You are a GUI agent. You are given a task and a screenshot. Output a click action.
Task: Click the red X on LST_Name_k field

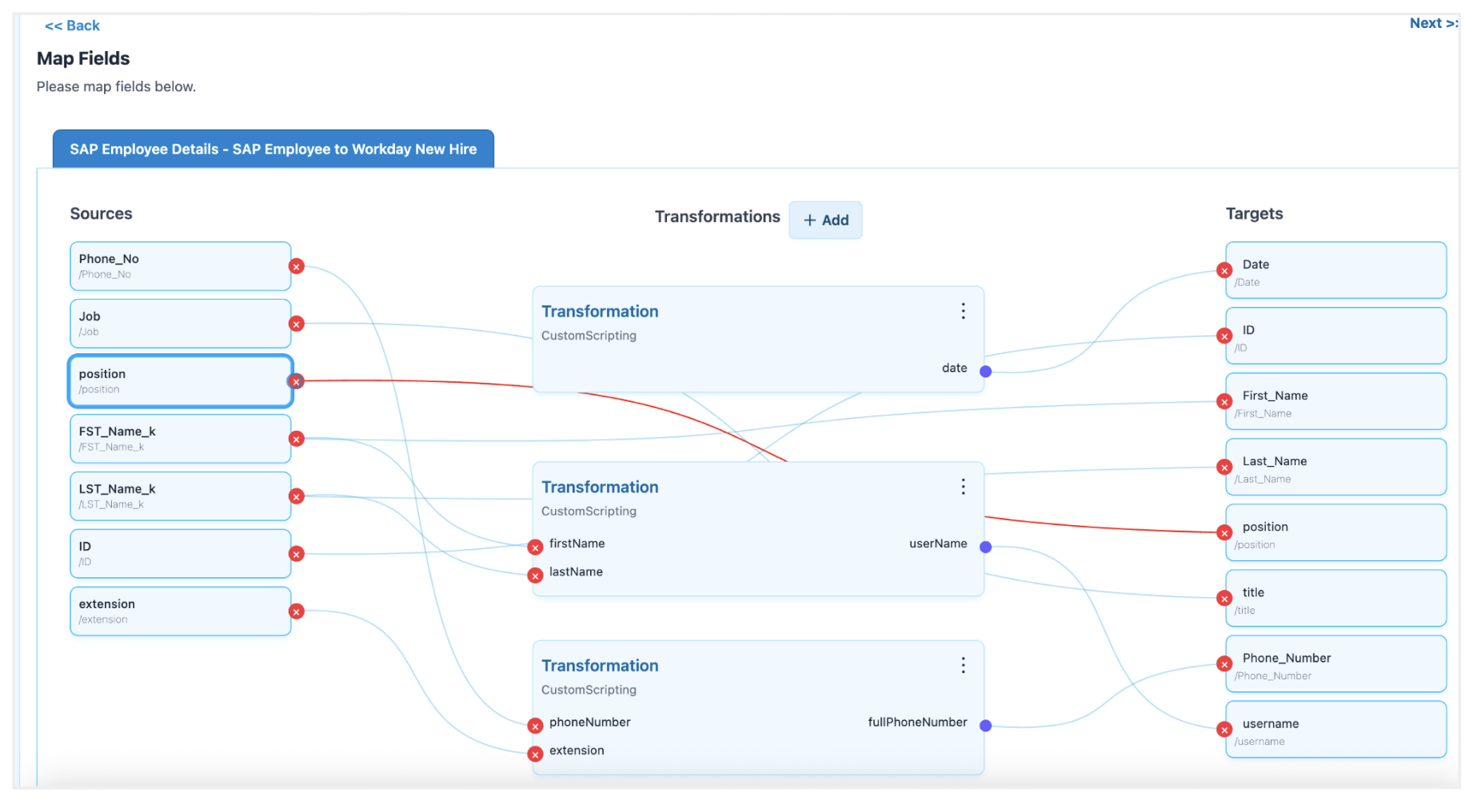pyautogui.click(x=297, y=496)
